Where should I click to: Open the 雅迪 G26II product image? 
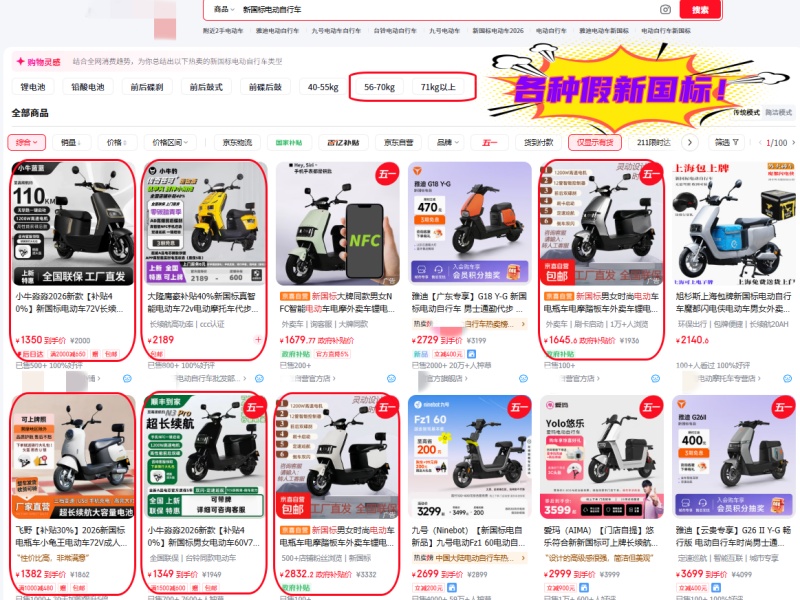pyautogui.click(x=734, y=457)
